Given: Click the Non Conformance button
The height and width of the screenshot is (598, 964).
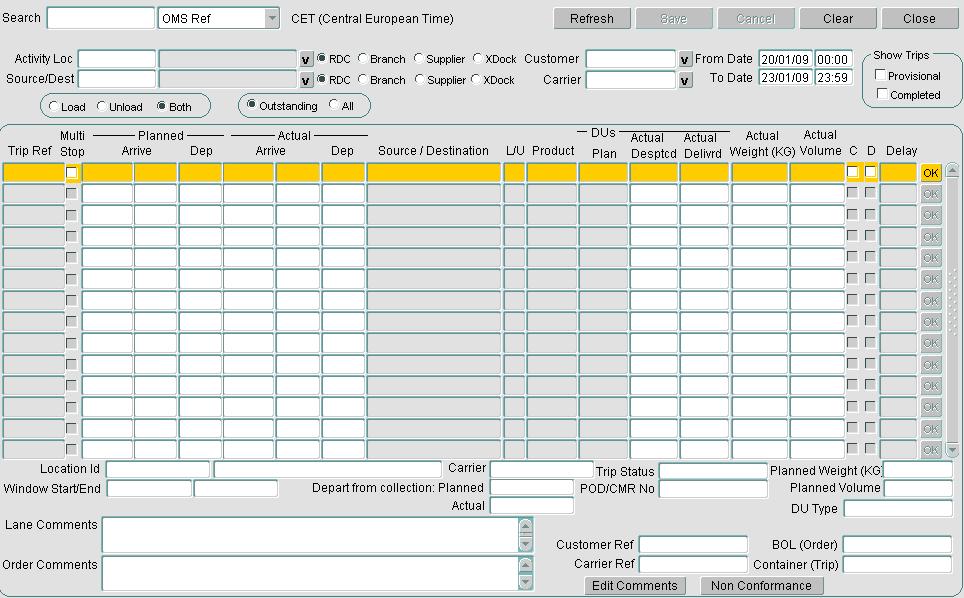Looking at the screenshot, I should [761, 586].
